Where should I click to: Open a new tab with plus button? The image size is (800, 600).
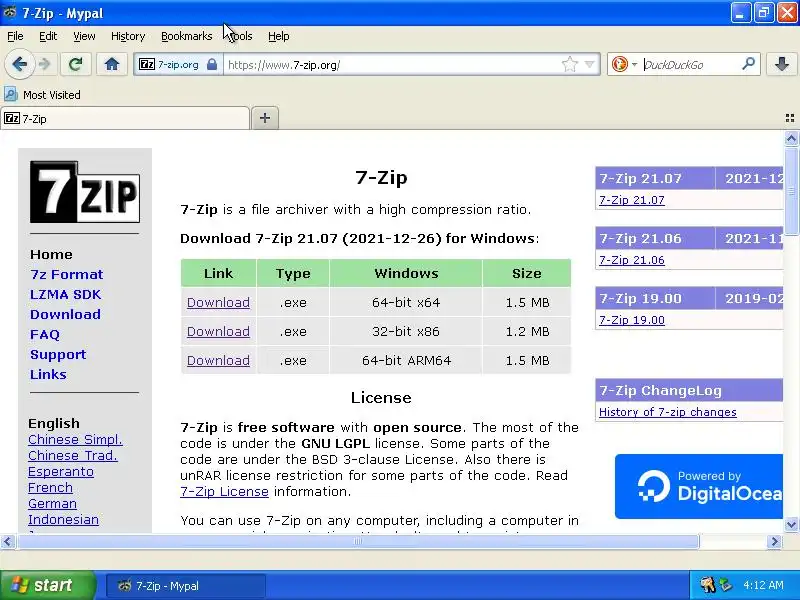pos(265,118)
